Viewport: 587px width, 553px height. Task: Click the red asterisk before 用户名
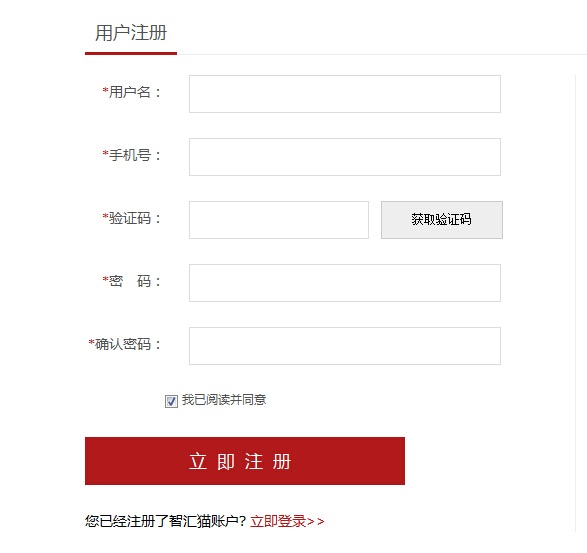tap(106, 90)
